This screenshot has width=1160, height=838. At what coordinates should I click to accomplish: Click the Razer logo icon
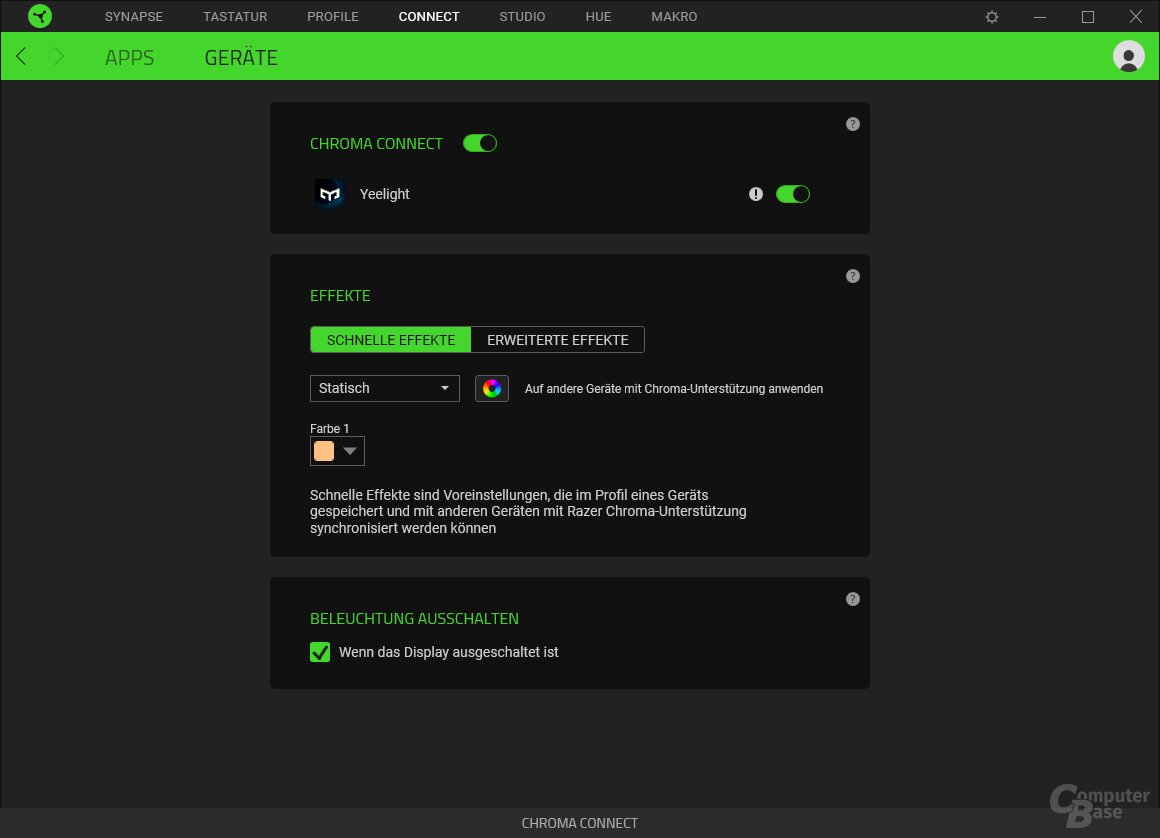click(40, 16)
